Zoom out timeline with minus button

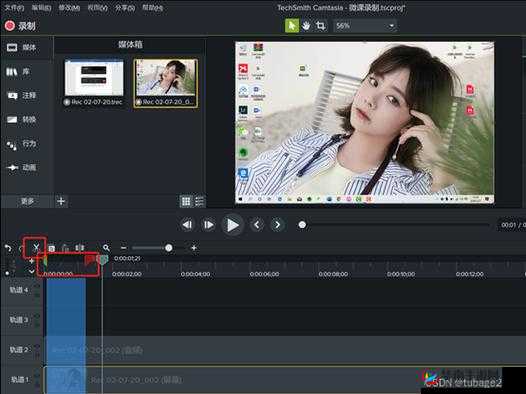pos(123,248)
